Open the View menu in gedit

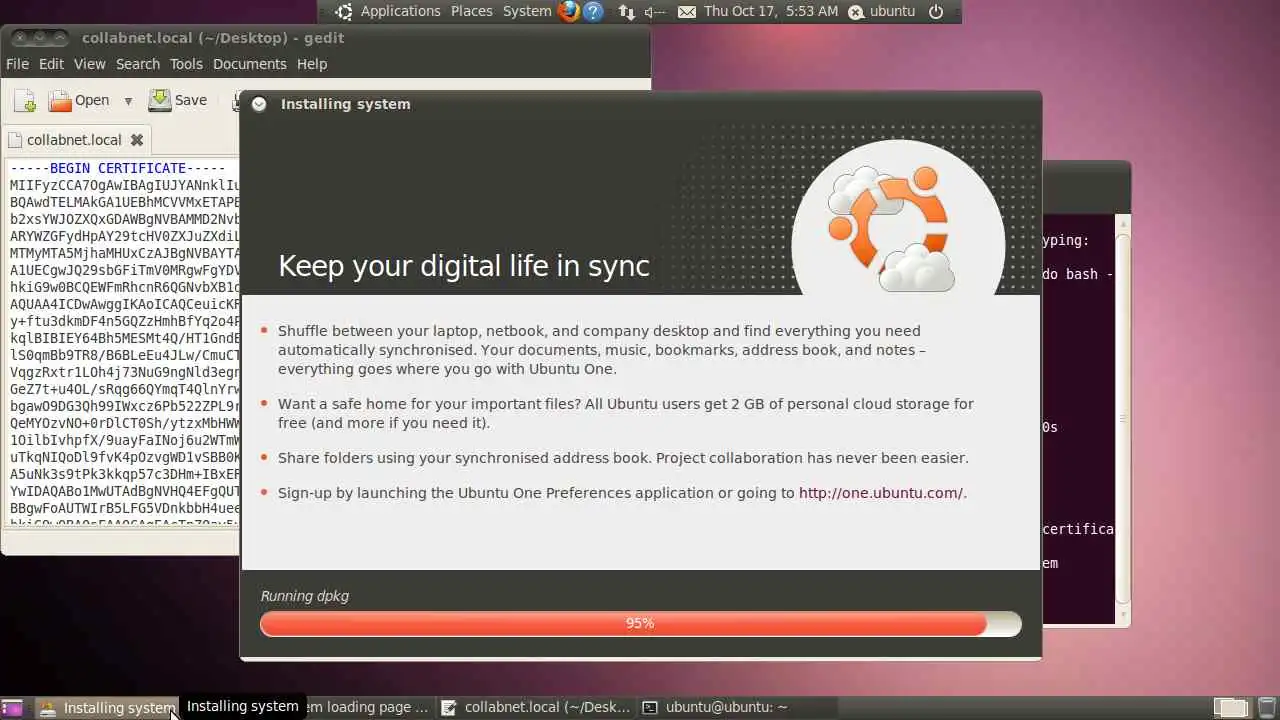[x=89, y=64]
